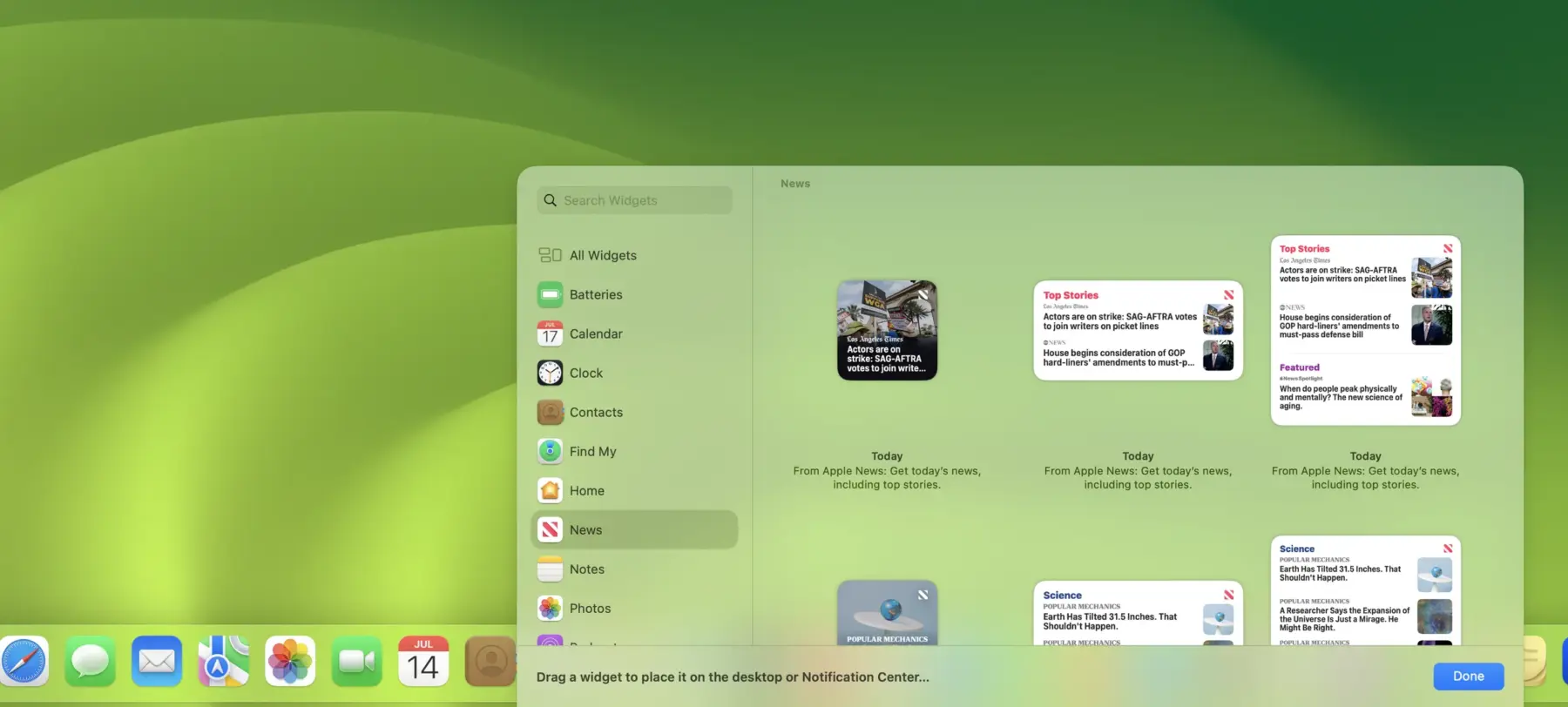This screenshot has height=707, width=1568.
Task: Pick the small Popular Mechanics widget
Action: pyautogui.click(x=887, y=613)
